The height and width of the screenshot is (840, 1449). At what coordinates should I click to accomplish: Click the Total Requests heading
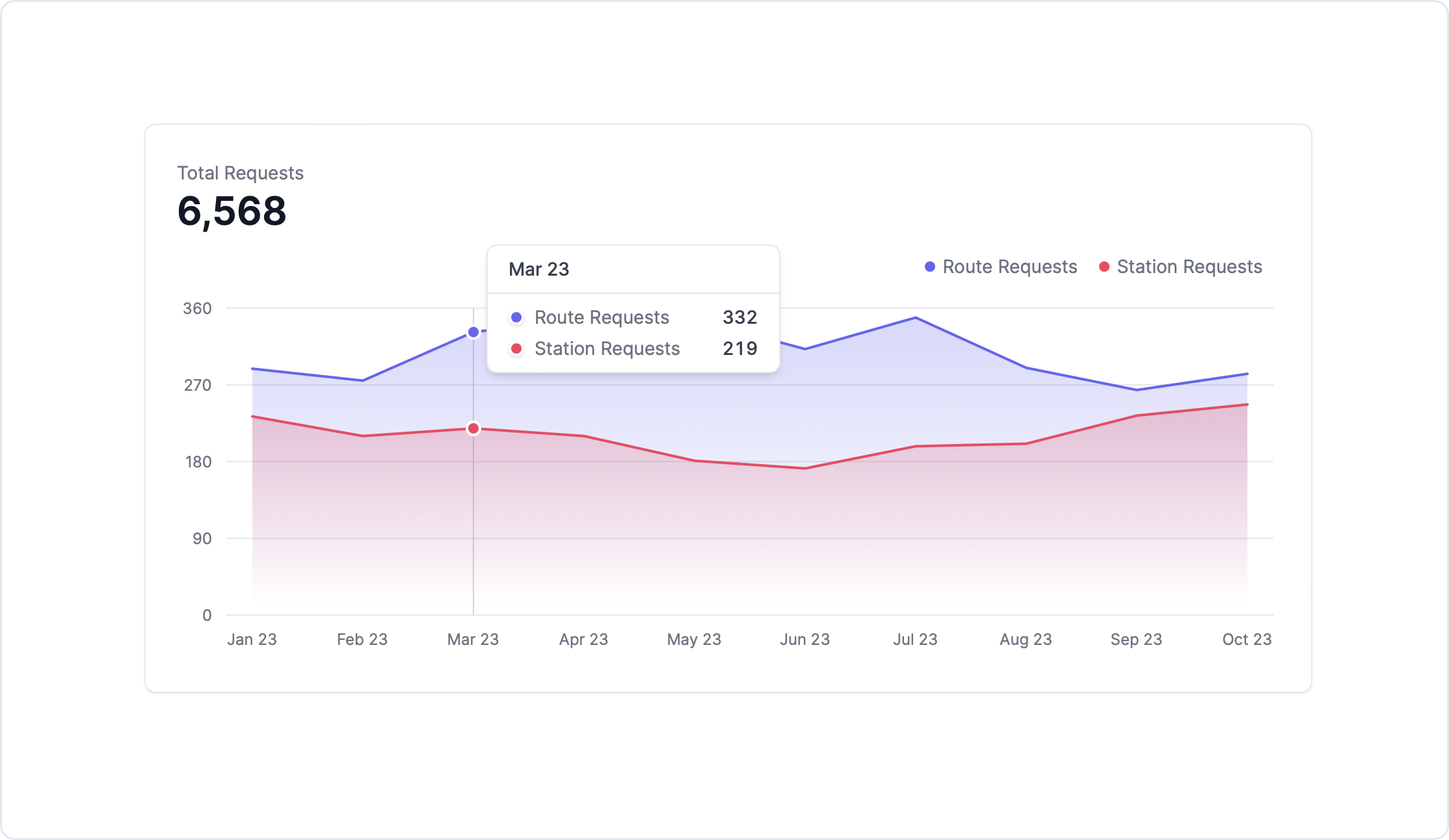pyautogui.click(x=240, y=173)
